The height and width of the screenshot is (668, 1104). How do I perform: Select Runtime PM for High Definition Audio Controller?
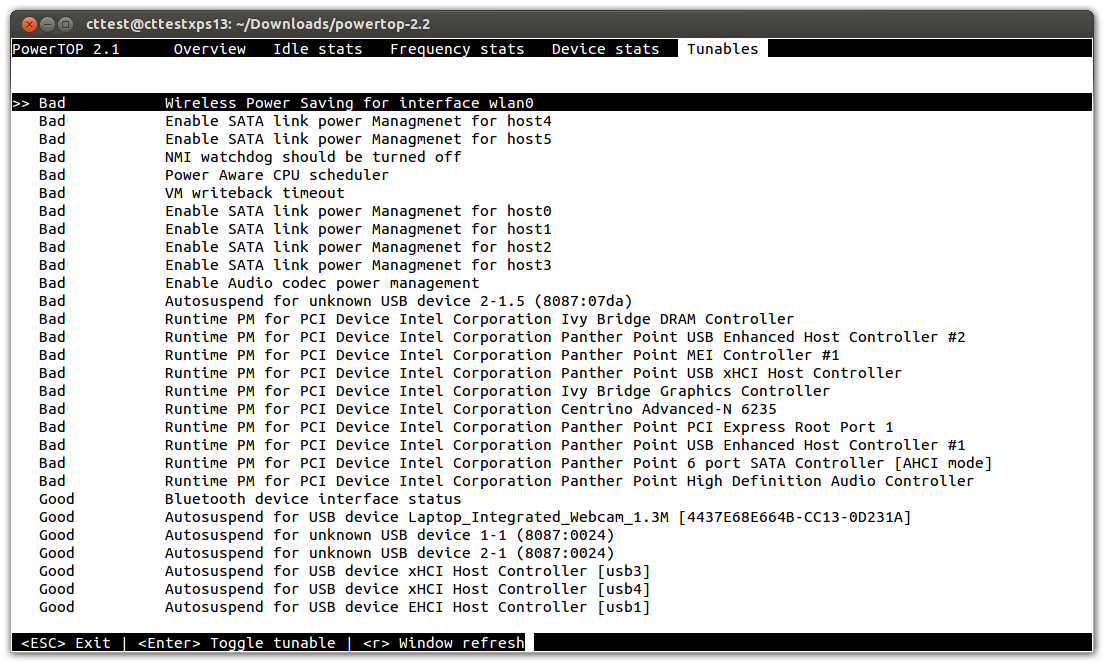[552, 481]
